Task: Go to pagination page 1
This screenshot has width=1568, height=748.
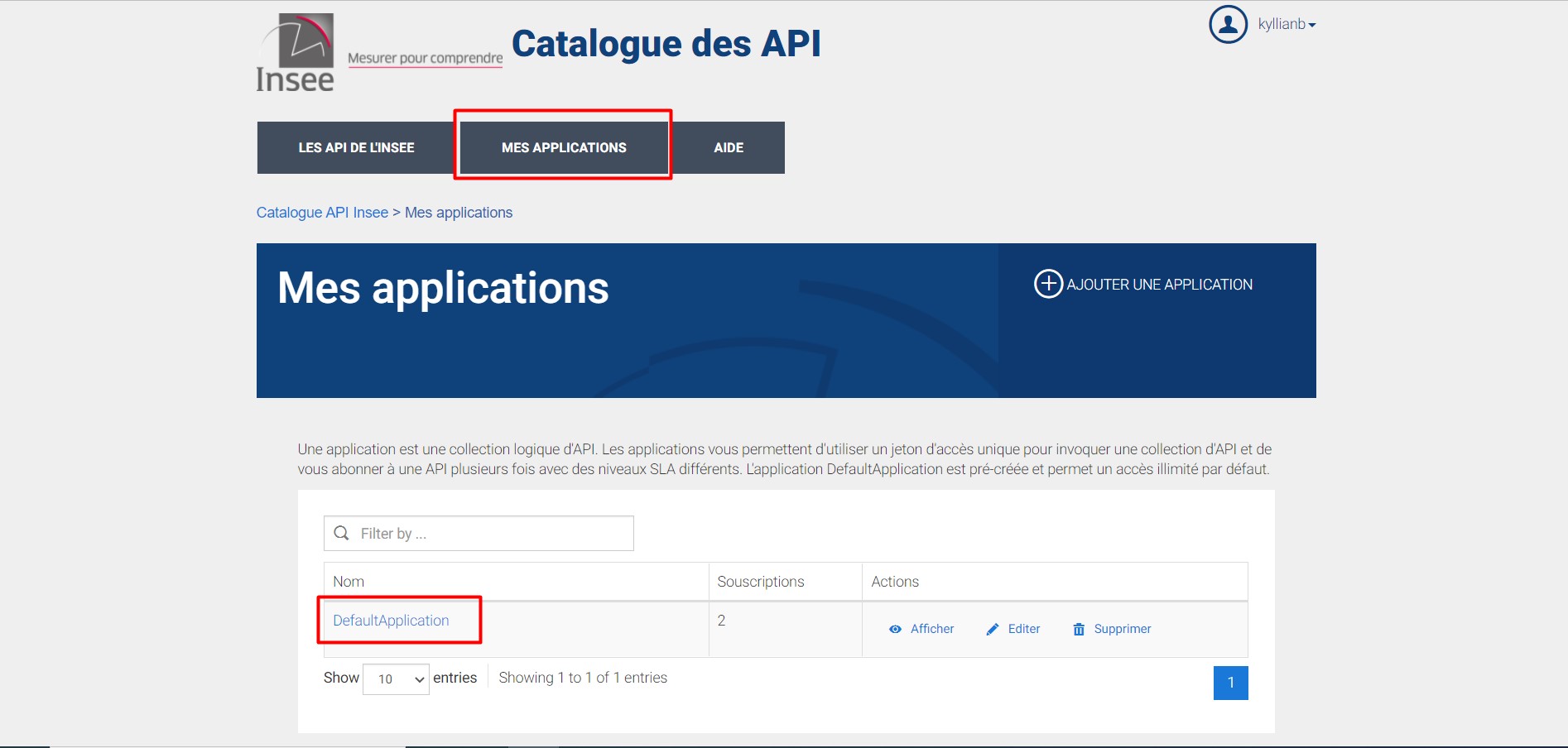Action: 1231,683
